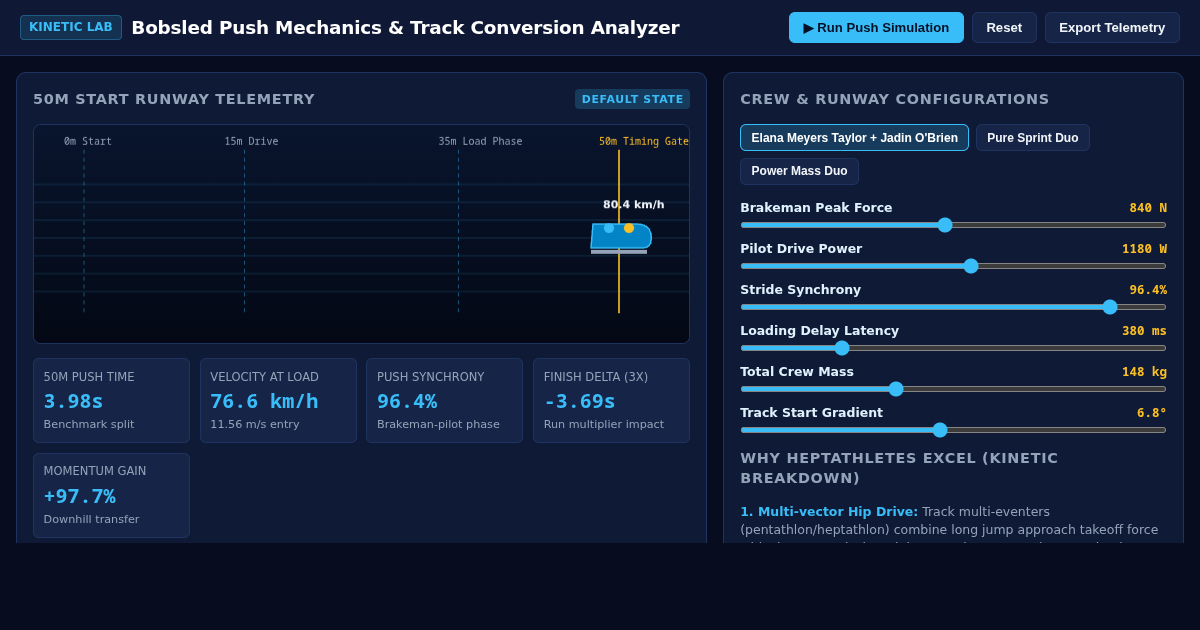Adjust the Brakeman Peak Force slider
This screenshot has height=630, width=1200.
[953, 225]
